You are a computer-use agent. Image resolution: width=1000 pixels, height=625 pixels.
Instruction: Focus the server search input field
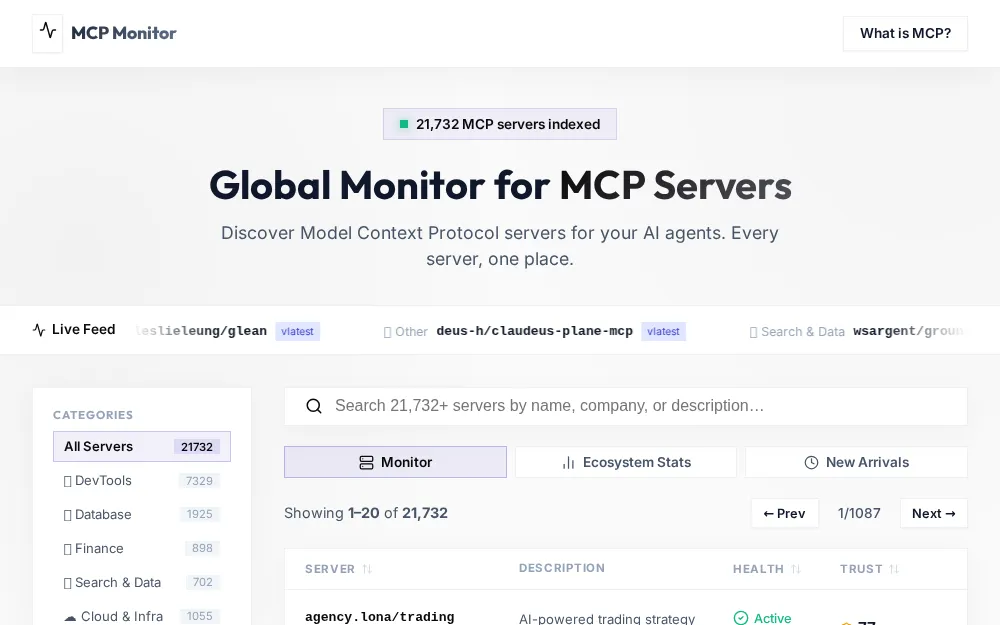626,406
